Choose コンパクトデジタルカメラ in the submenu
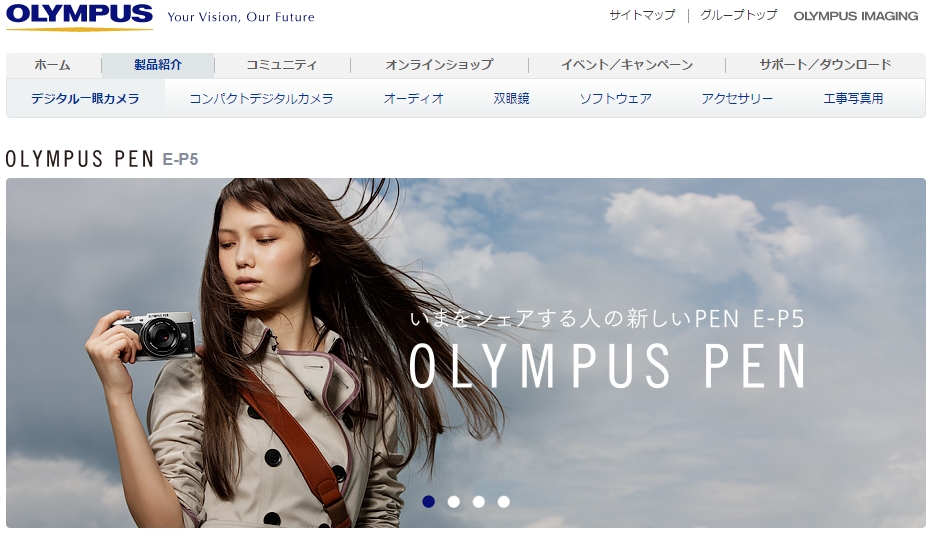The width and height of the screenshot is (937, 538). 261,99
